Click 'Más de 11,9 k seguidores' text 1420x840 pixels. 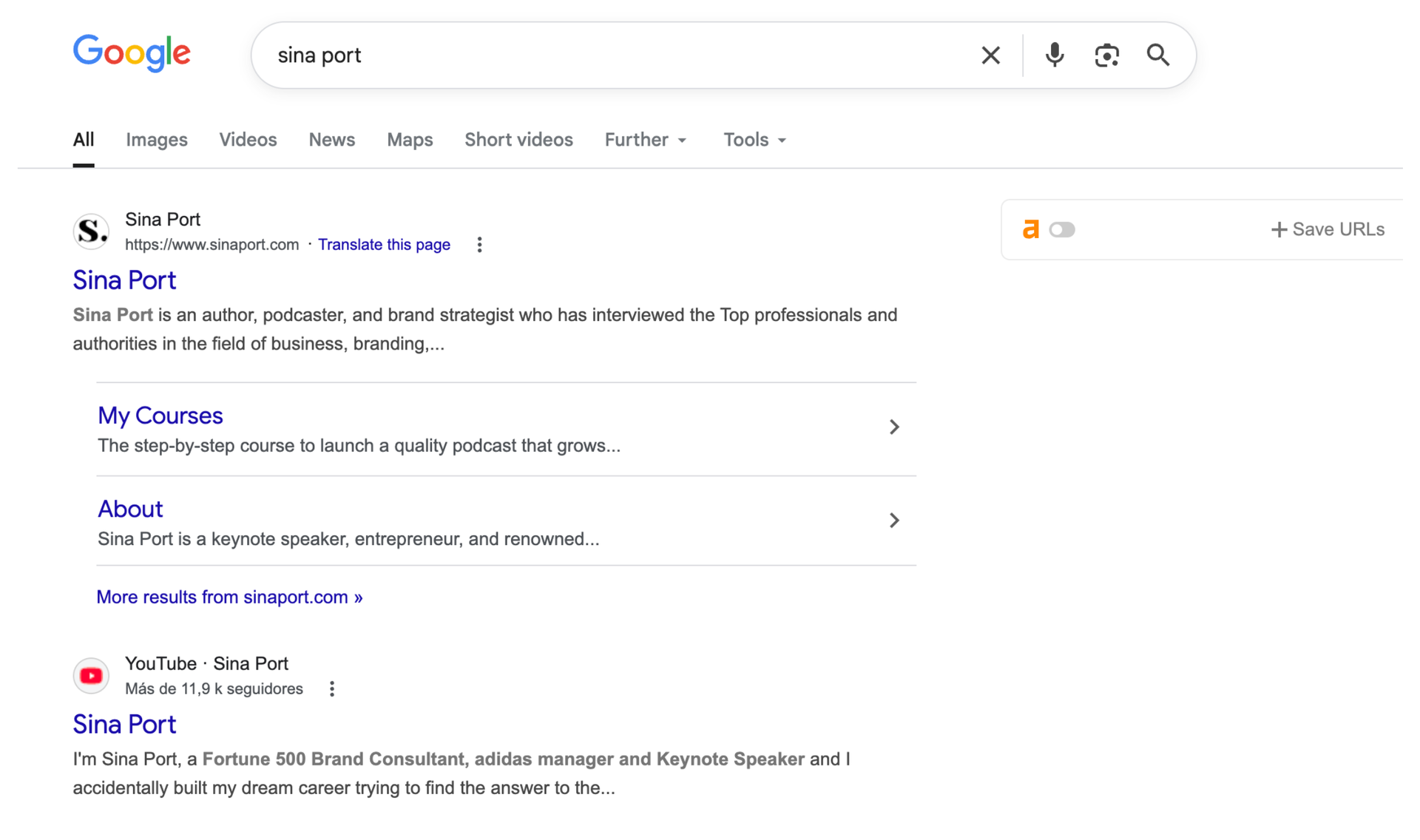click(x=214, y=689)
